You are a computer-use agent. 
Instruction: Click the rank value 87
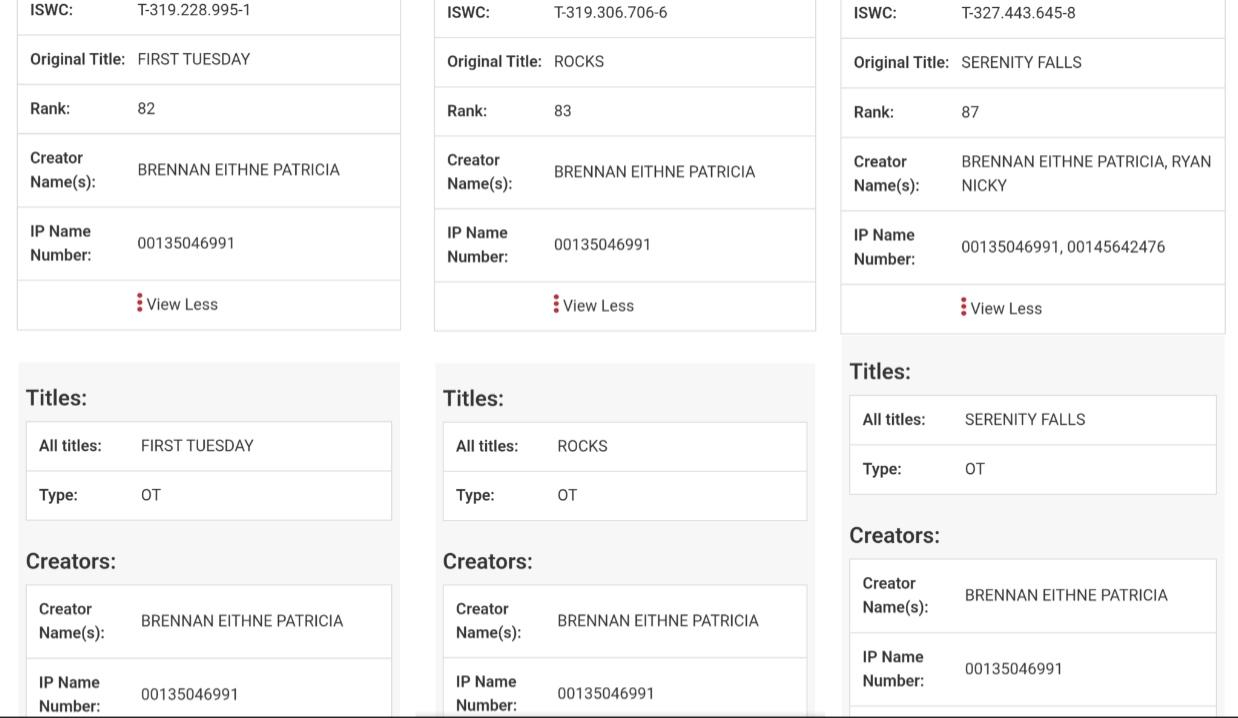coord(970,112)
